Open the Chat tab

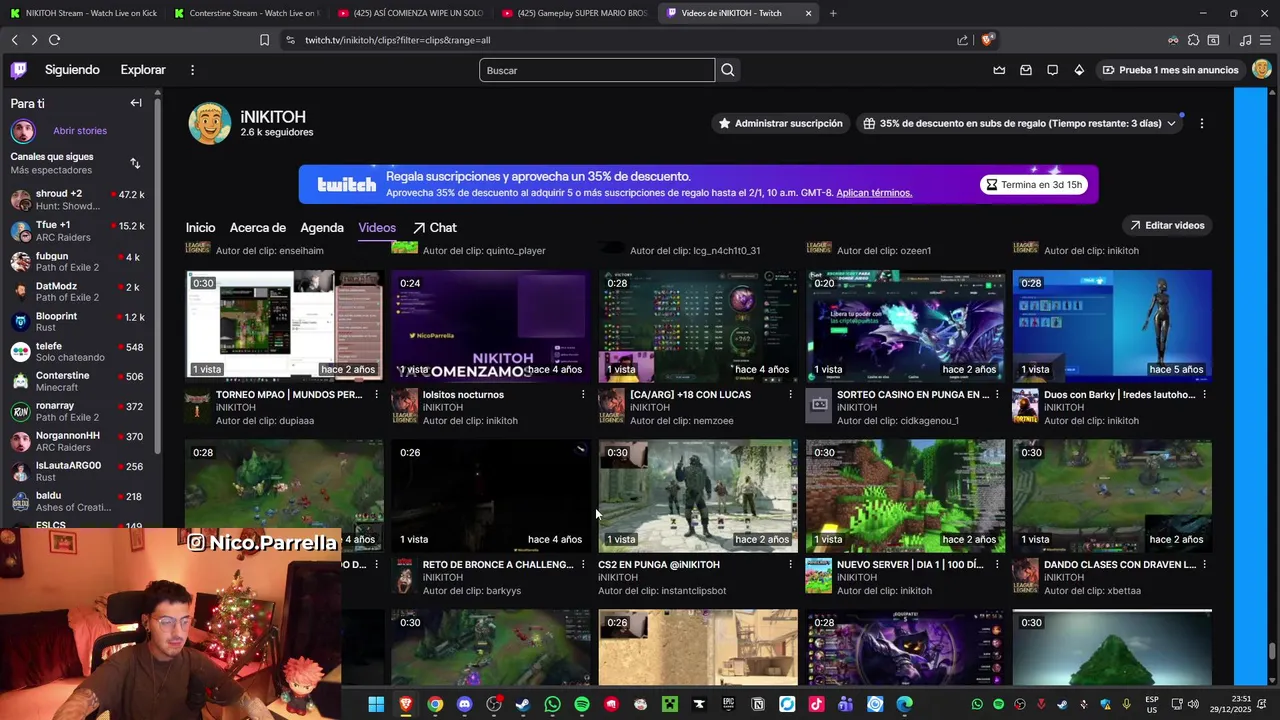pos(434,228)
